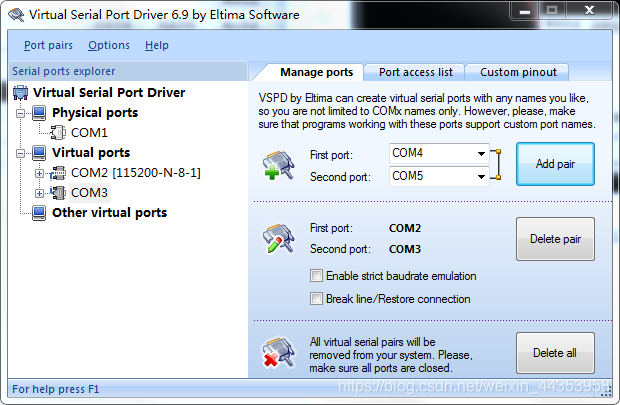Viewport: 620px width, 405px height.
Task: Click the Delete pair button
Action: [555, 239]
